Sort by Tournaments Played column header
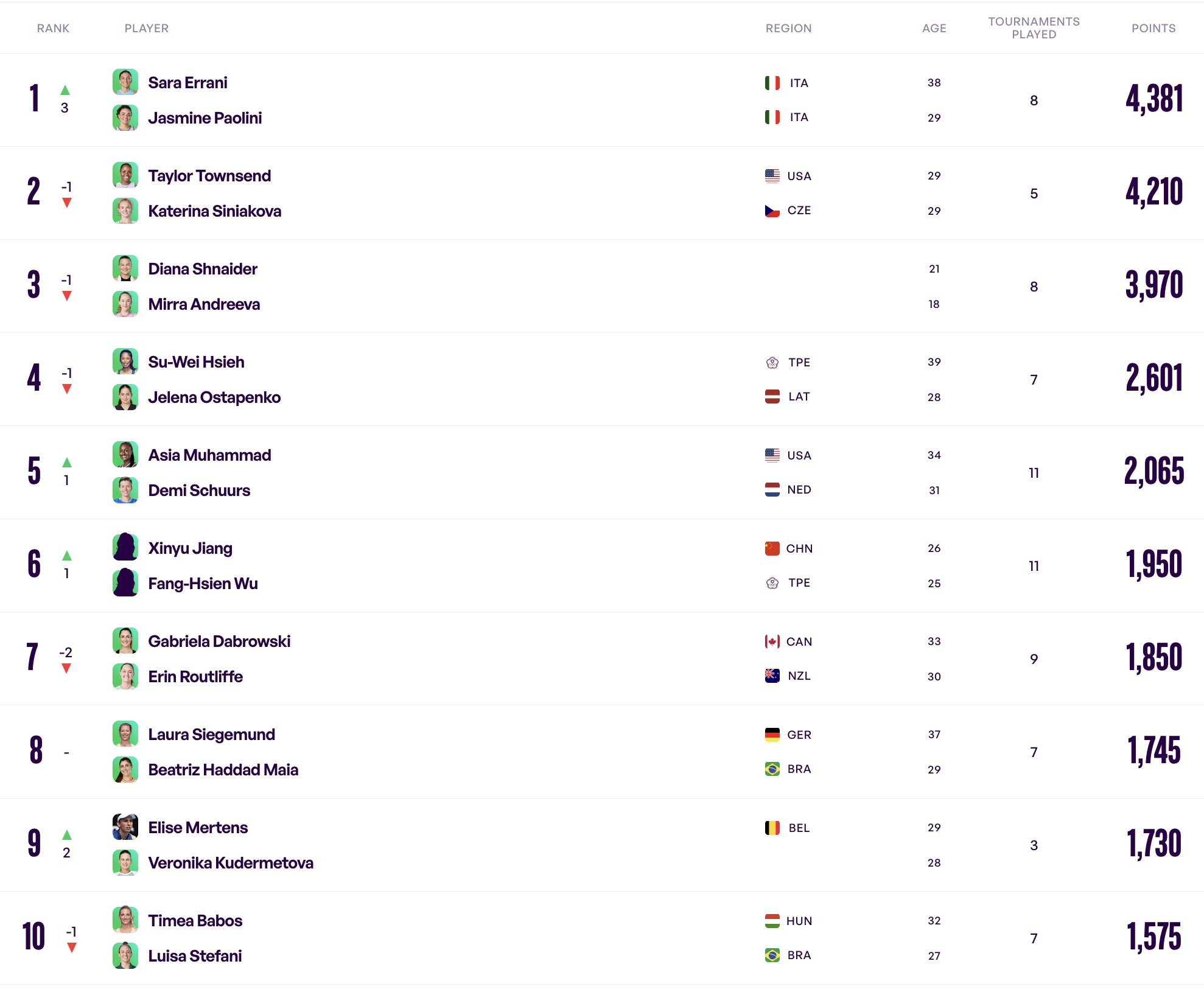 tap(1034, 28)
